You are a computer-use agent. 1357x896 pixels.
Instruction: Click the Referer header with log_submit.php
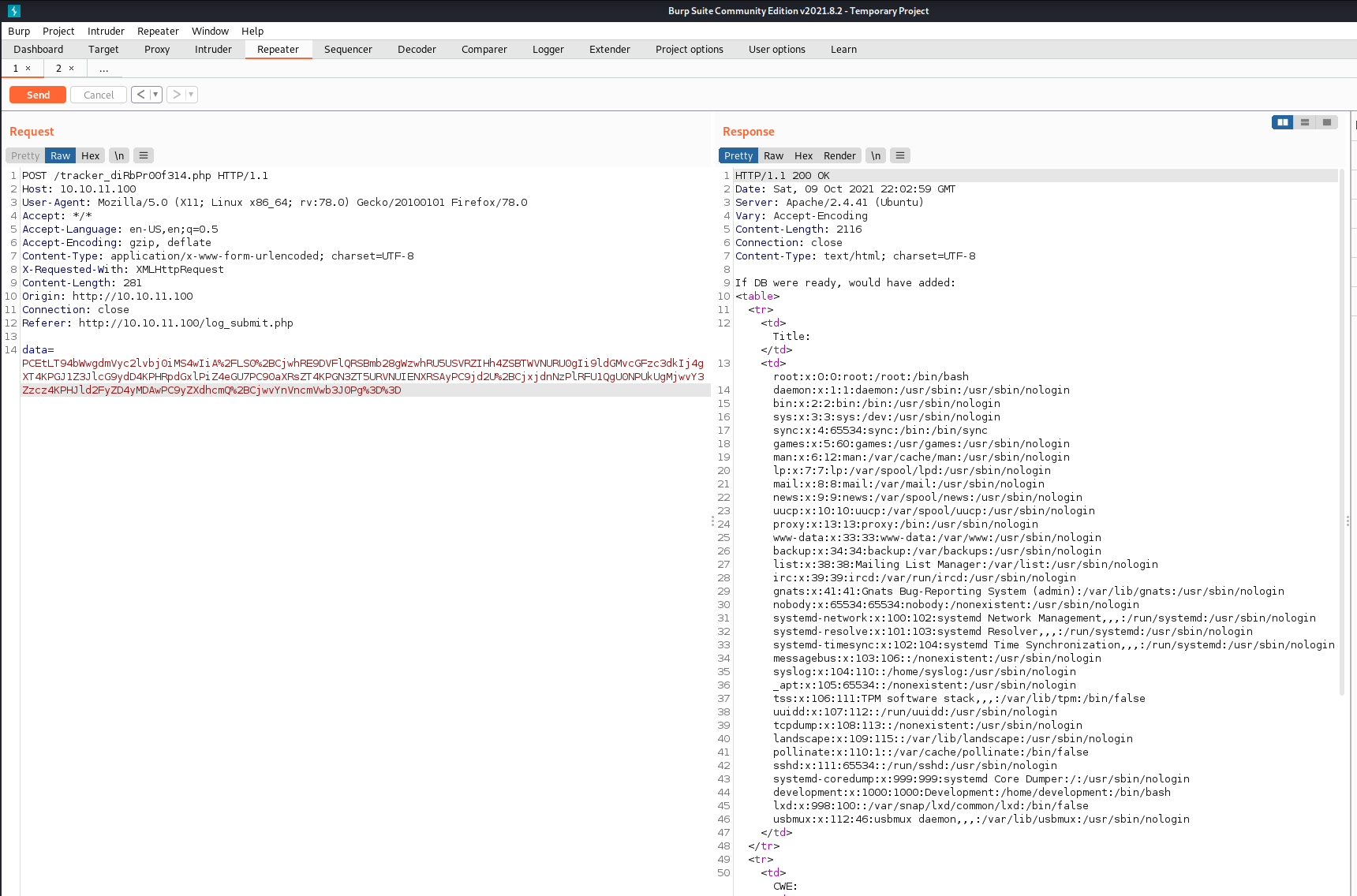[x=158, y=323]
